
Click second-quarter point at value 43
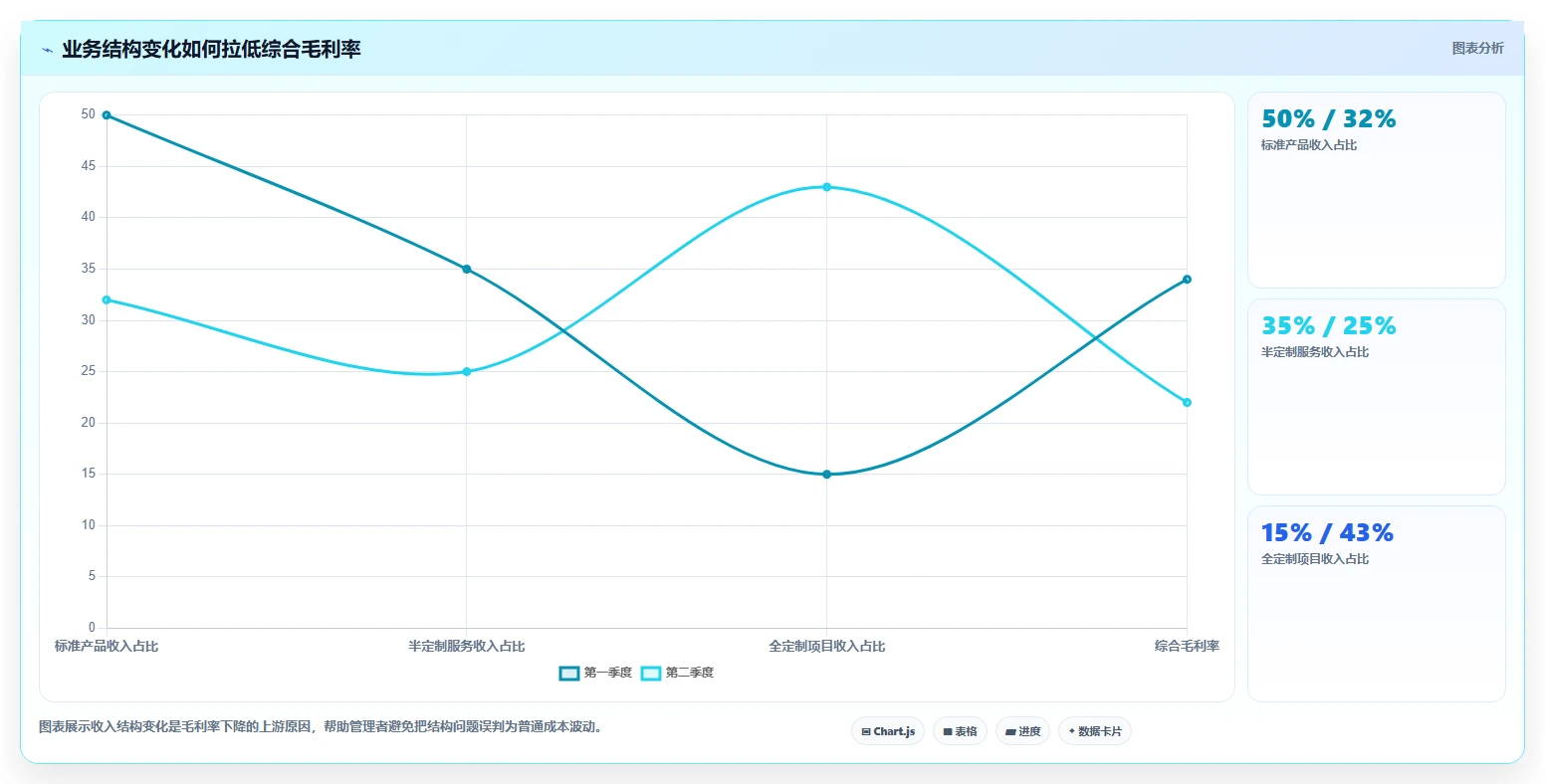tap(826, 187)
